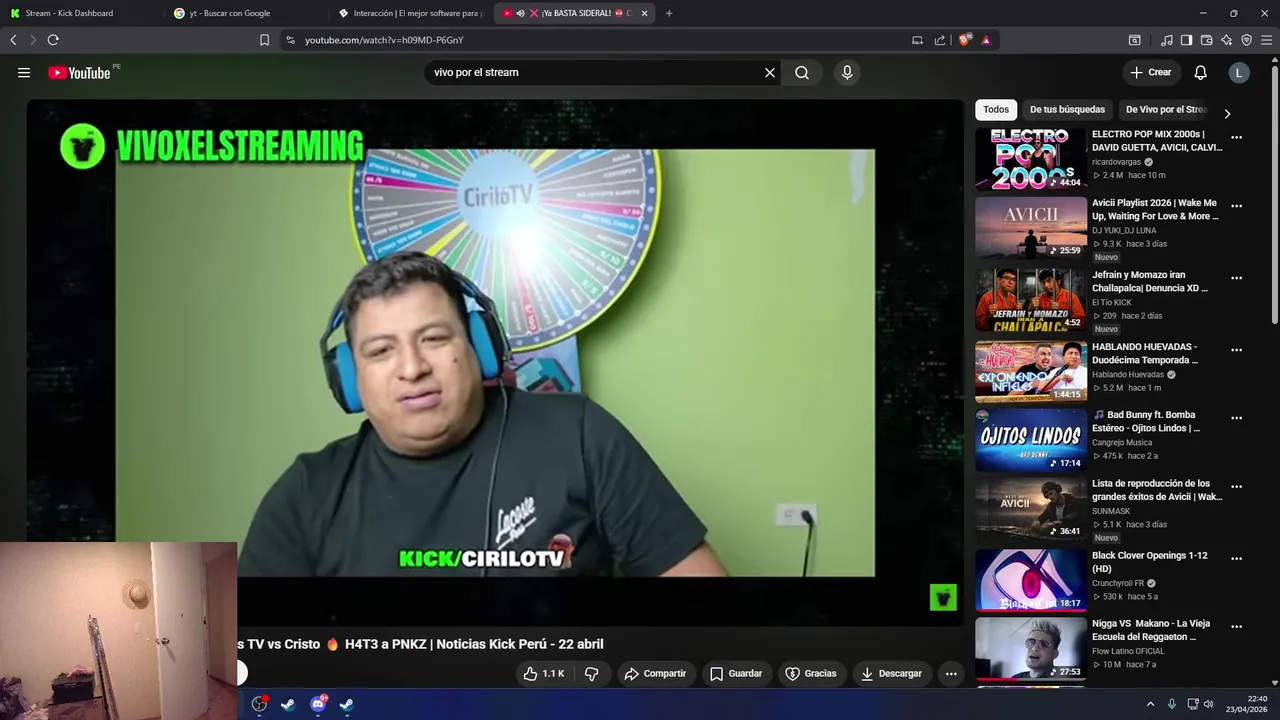Viewport: 1280px width, 720px height.
Task: Select the 'Todos' filter chip
Action: [x=996, y=110]
